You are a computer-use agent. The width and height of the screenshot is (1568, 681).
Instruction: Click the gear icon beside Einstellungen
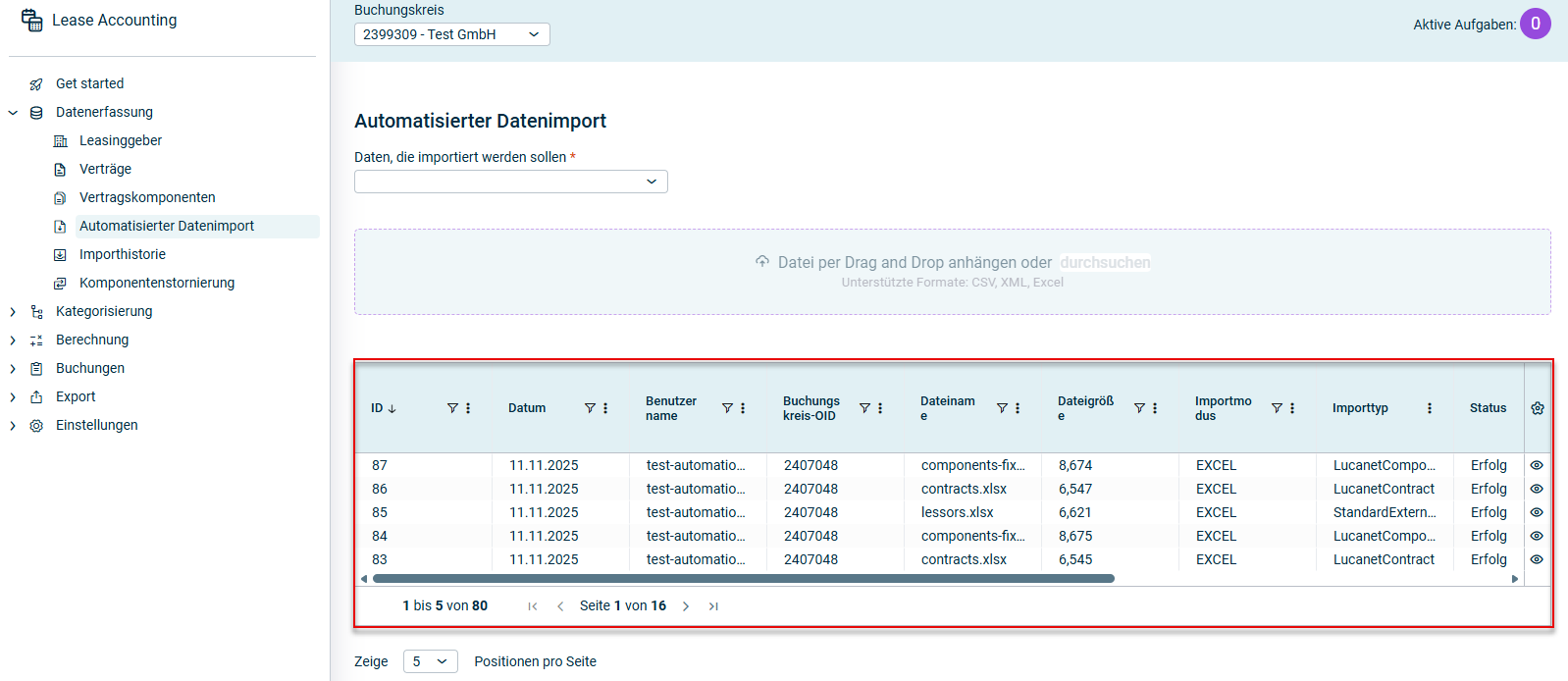pyautogui.click(x=36, y=426)
